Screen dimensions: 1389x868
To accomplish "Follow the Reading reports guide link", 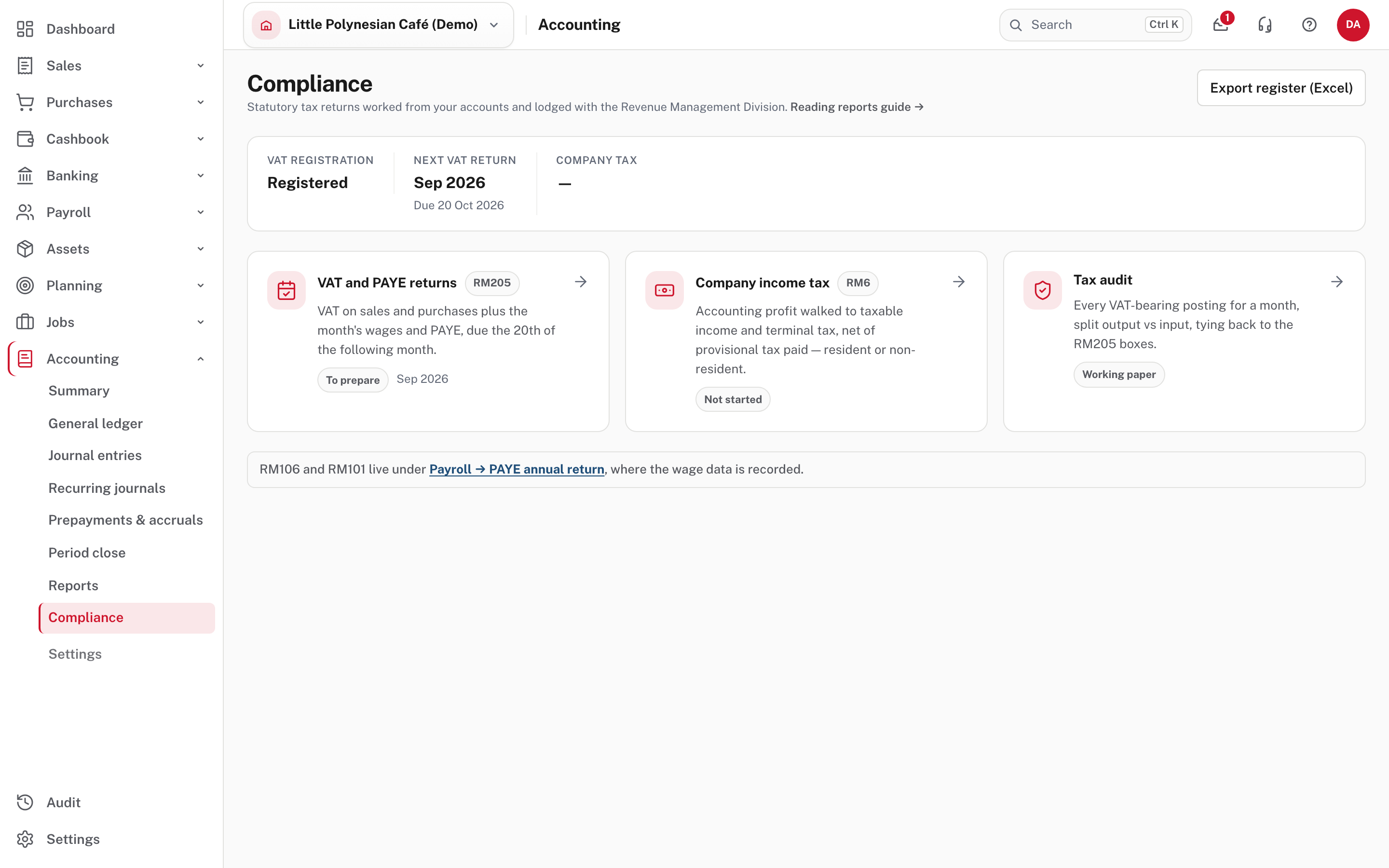I will coord(857,107).
